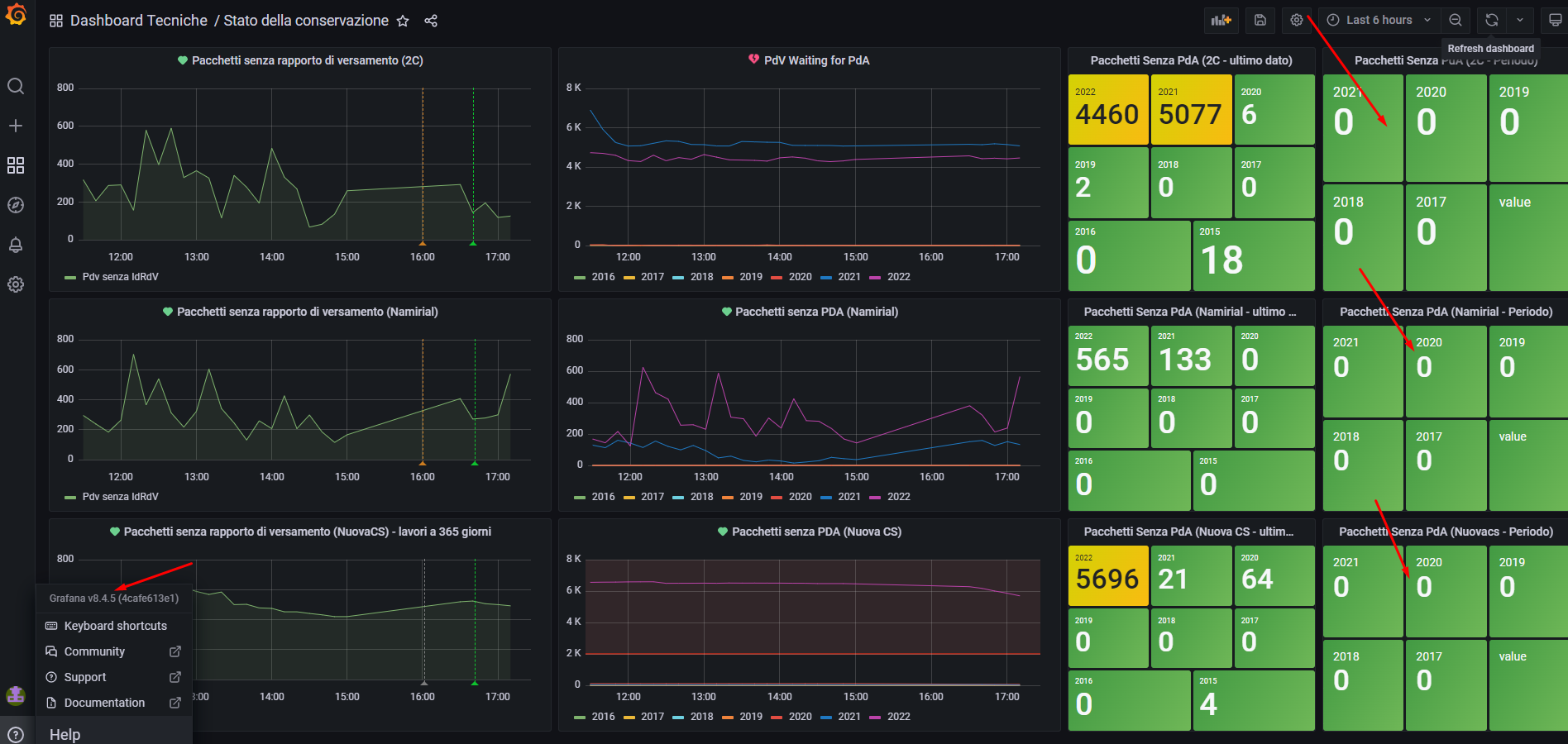Select Keyboard shortcuts in the Help menu
This screenshot has width=1568, height=744.
[x=114, y=626]
